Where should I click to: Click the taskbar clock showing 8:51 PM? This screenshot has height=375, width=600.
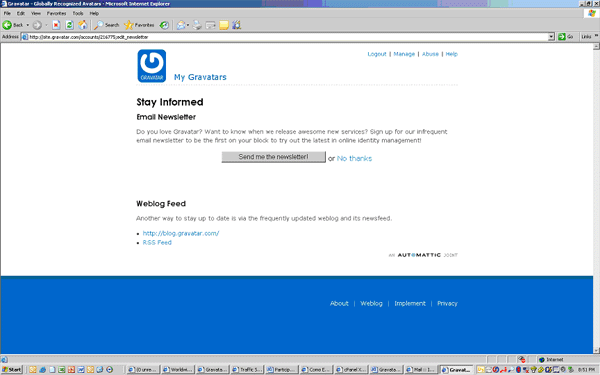pos(586,370)
